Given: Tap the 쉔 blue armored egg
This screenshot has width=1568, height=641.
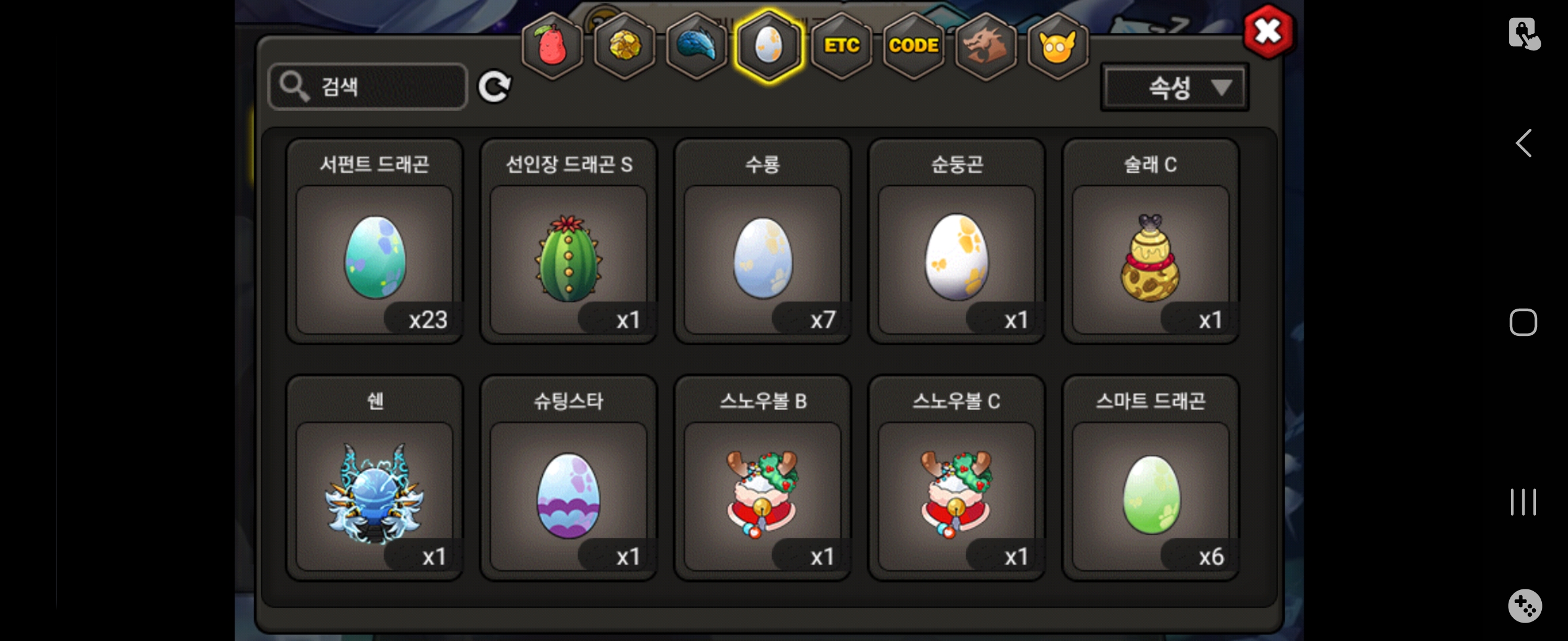Looking at the screenshot, I should point(374,478).
